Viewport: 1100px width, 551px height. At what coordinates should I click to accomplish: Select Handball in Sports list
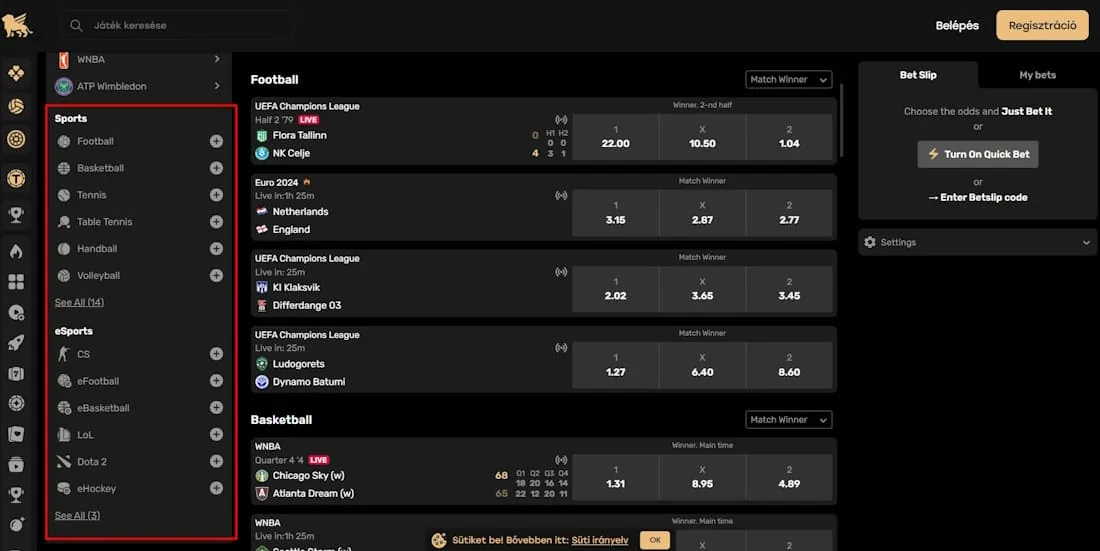point(97,248)
